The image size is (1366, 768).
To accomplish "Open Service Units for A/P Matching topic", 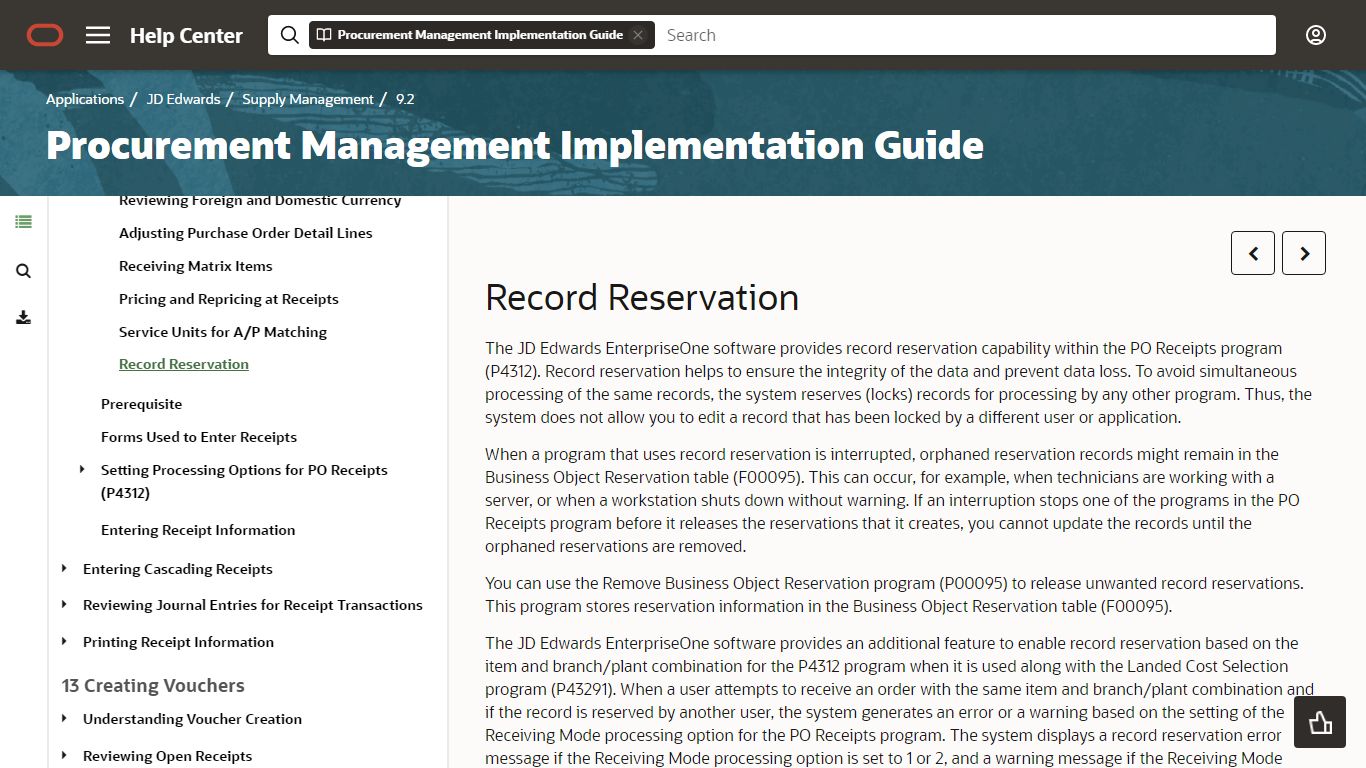I will (x=223, y=332).
